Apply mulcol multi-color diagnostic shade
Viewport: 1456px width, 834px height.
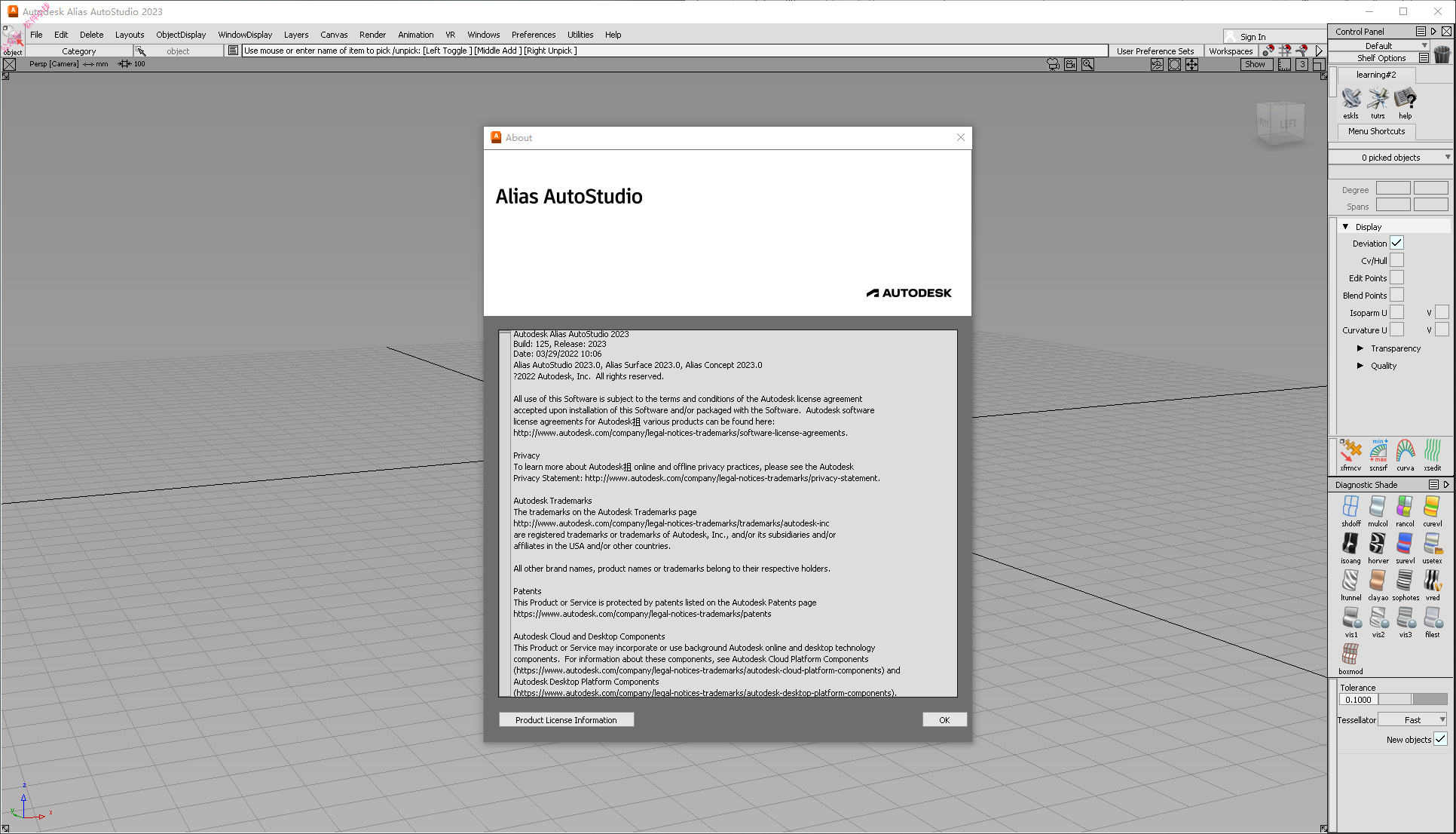click(x=1378, y=511)
